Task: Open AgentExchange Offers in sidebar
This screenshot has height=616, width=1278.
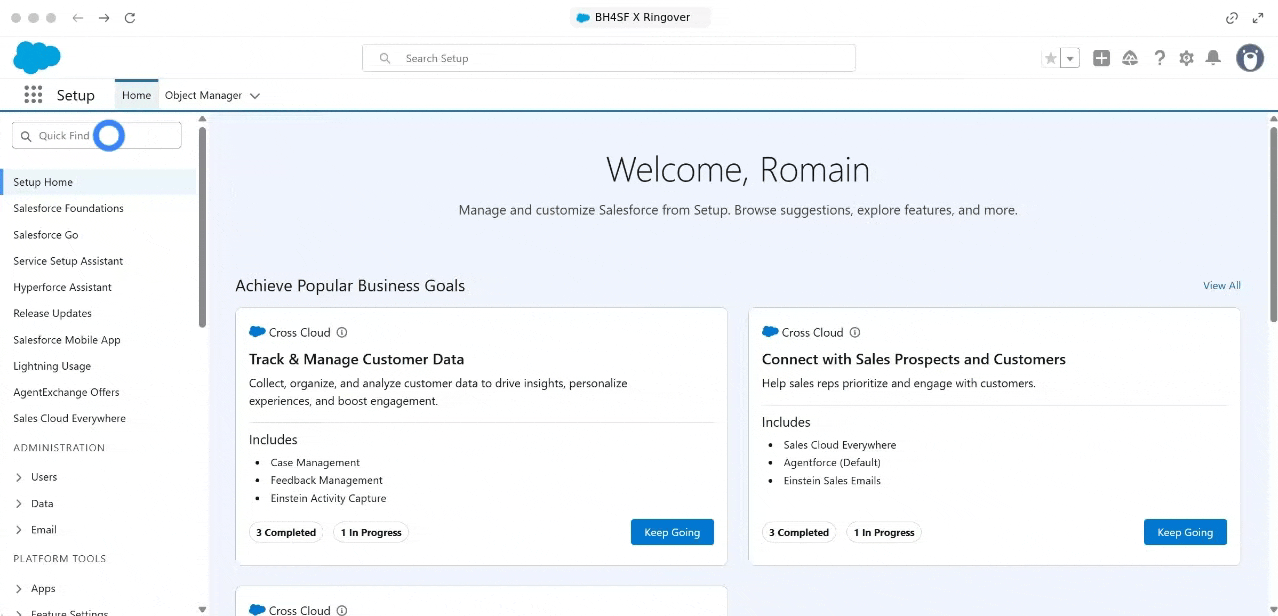Action: pos(66,392)
